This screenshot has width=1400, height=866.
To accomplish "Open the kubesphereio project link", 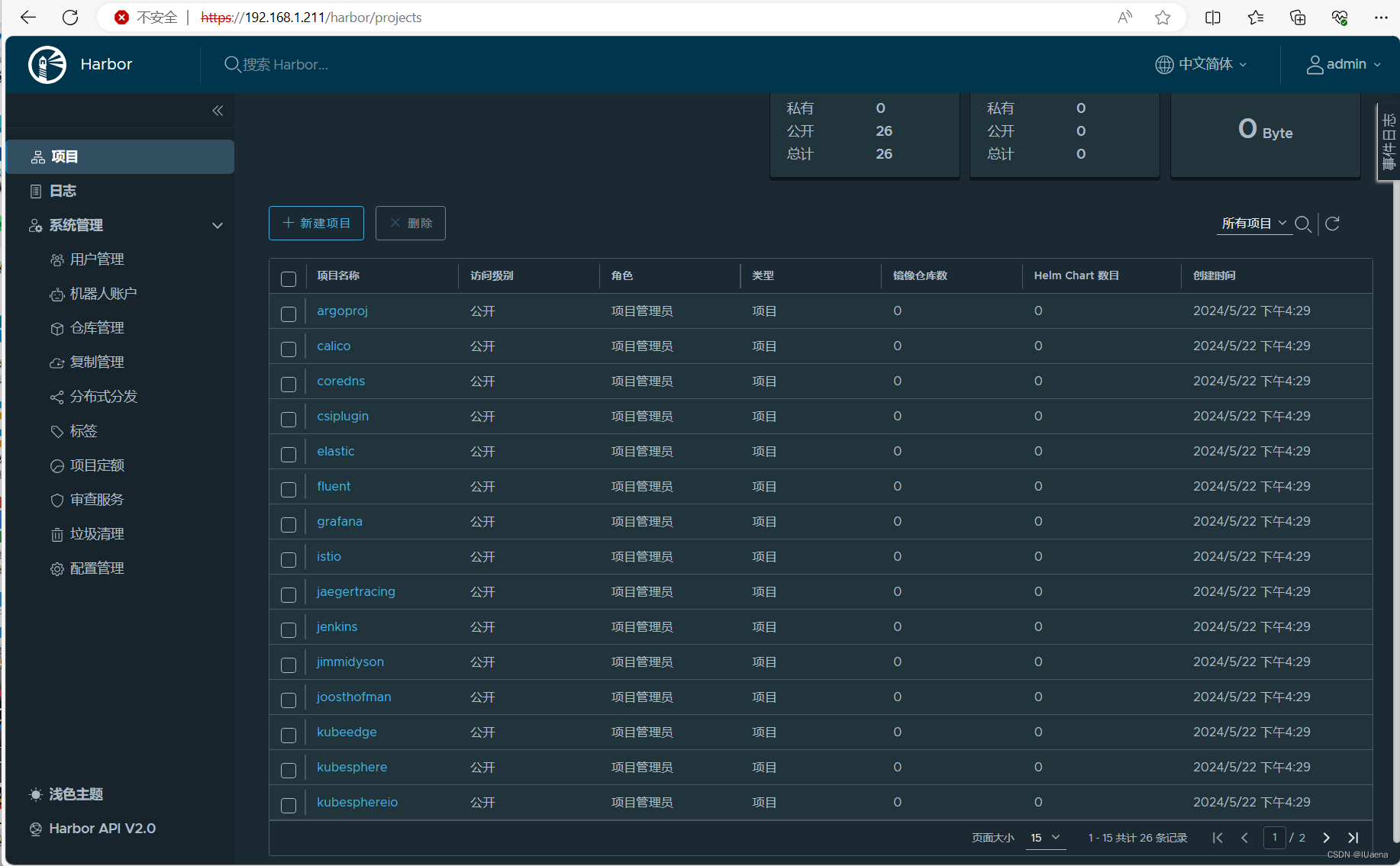I will [357, 802].
